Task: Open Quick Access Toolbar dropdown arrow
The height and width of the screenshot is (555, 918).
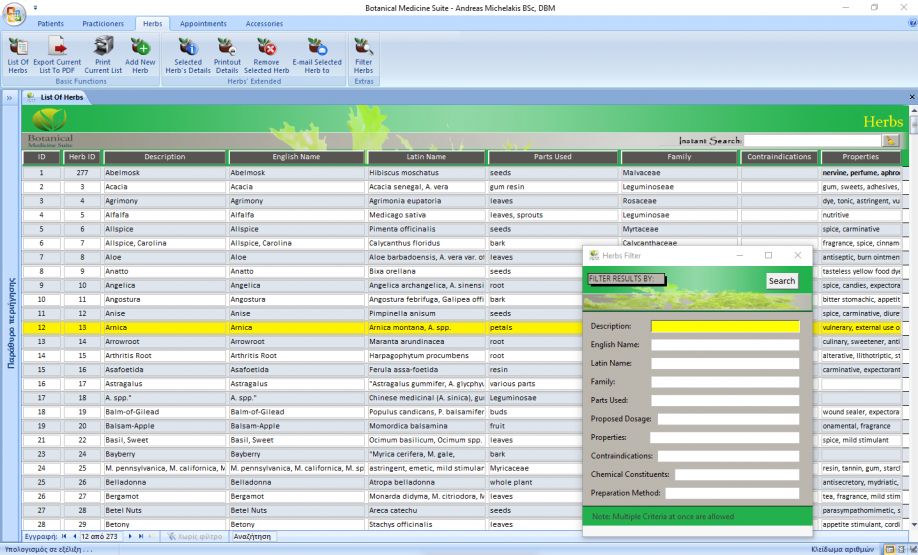Action: (x=35, y=8)
